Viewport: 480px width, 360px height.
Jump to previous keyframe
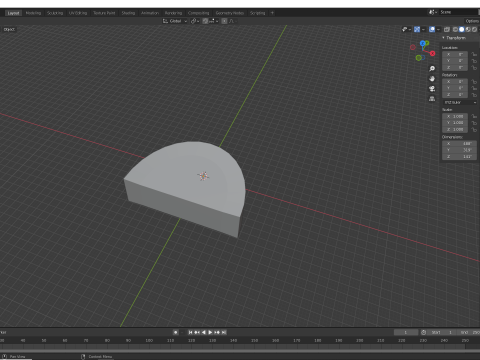(x=197, y=332)
